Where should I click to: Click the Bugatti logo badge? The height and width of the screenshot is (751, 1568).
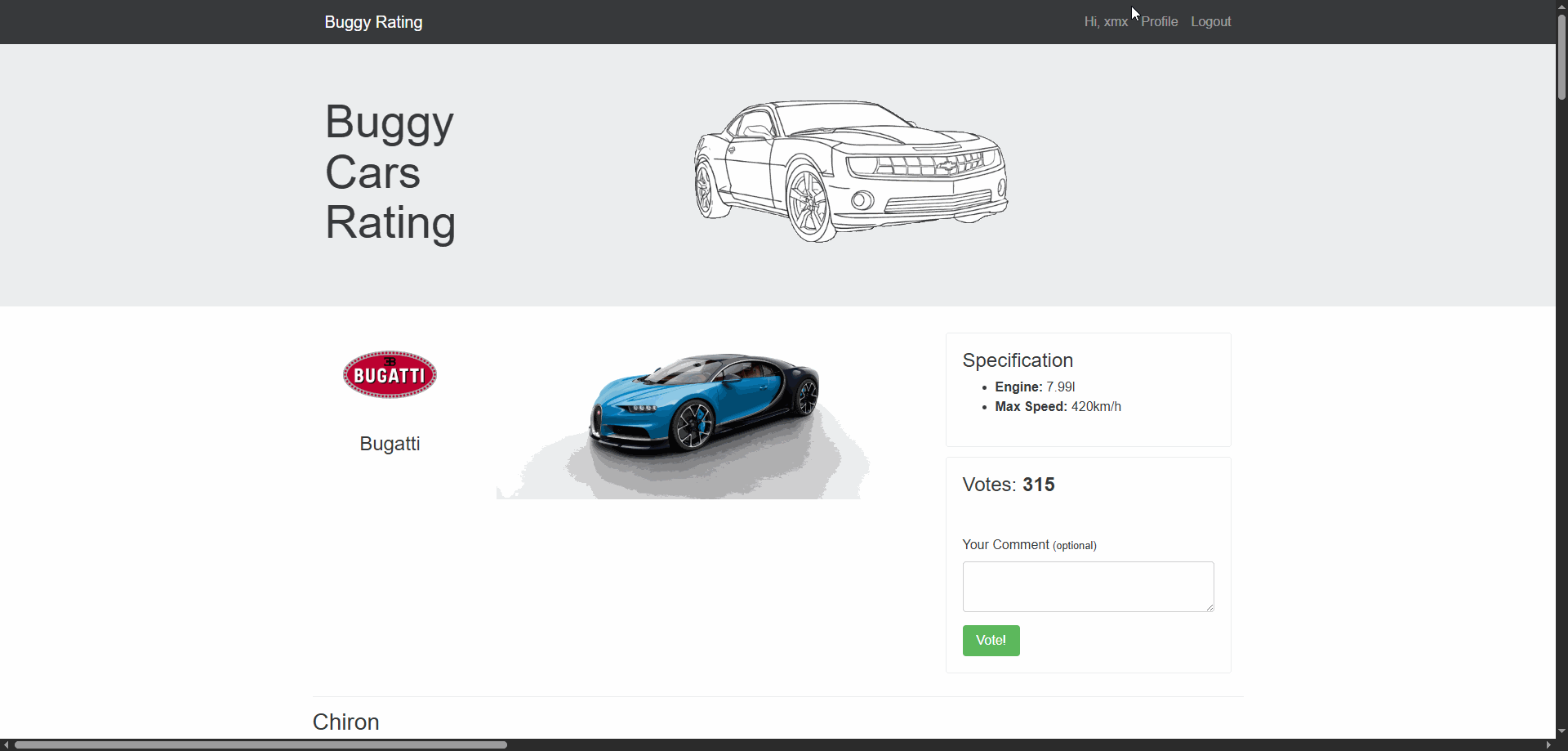pyautogui.click(x=390, y=375)
